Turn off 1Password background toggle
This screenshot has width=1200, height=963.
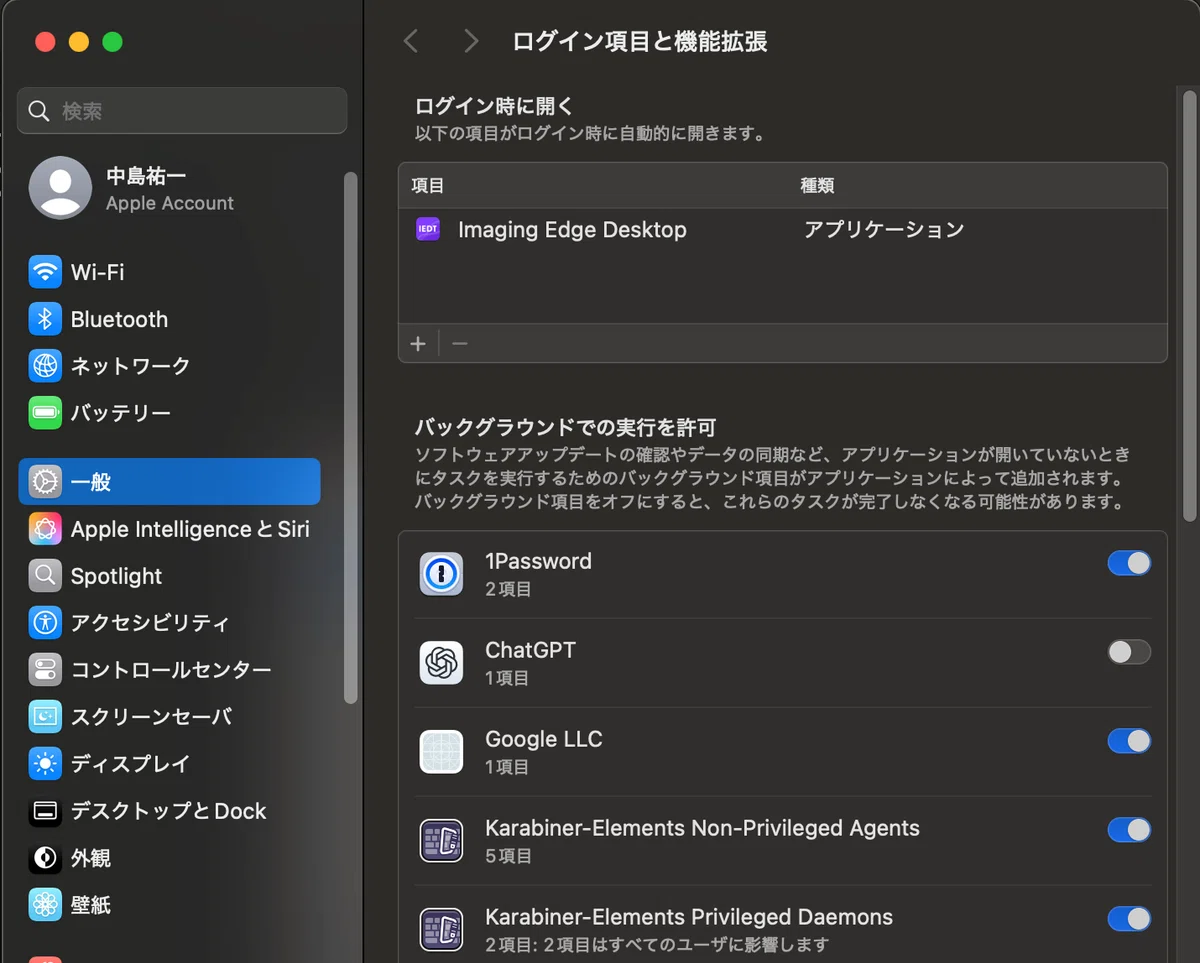pos(1129,563)
